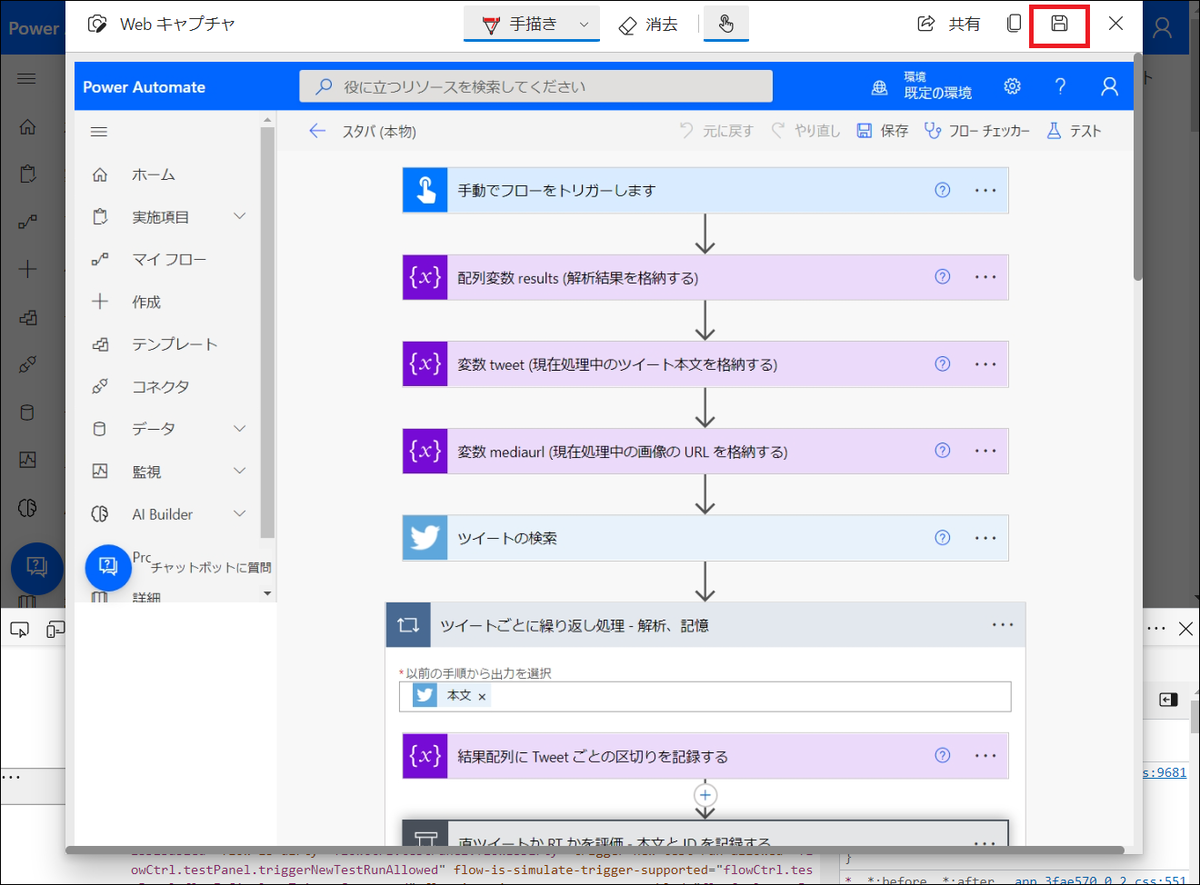Open ellipsis menu on 変数 tweet step
The height and width of the screenshot is (885, 1200).
[x=985, y=364]
